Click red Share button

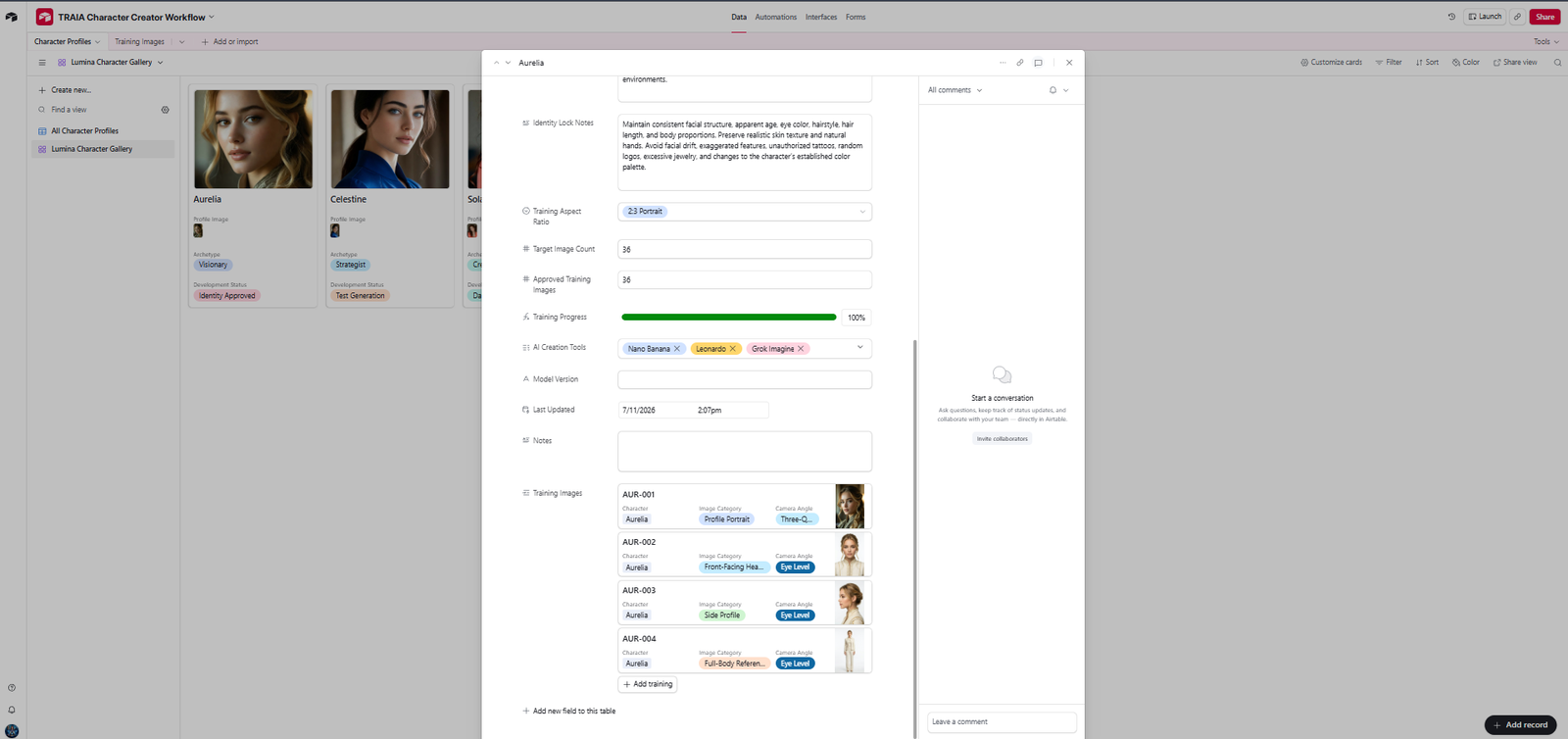(1544, 17)
